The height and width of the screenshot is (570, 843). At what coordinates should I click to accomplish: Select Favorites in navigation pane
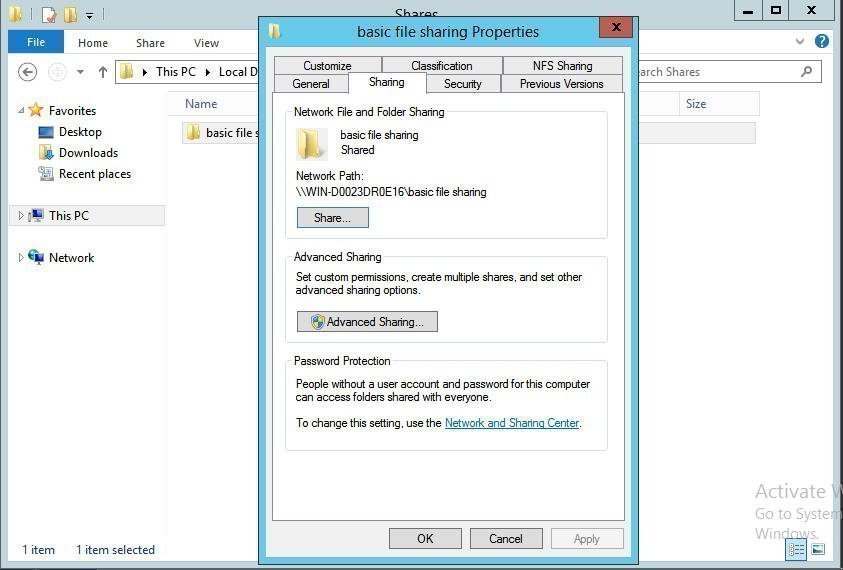(x=72, y=111)
